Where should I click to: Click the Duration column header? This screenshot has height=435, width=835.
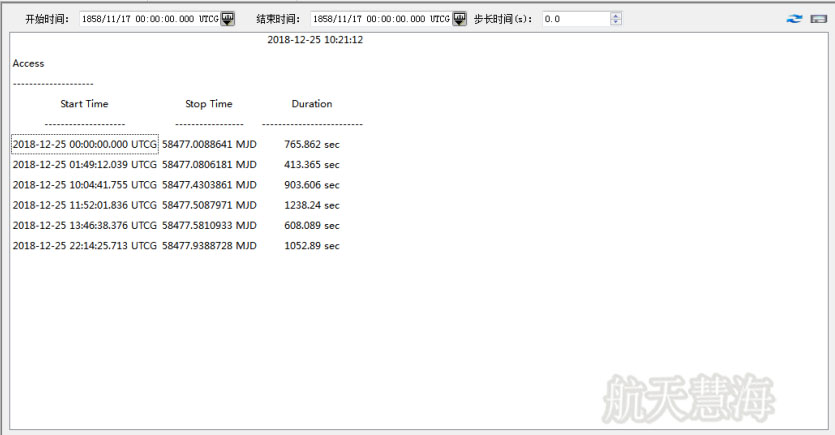312,104
